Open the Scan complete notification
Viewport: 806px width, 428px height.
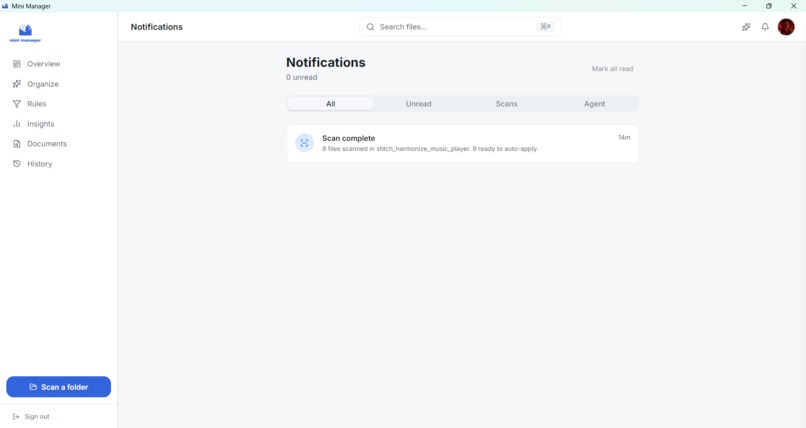(x=463, y=143)
